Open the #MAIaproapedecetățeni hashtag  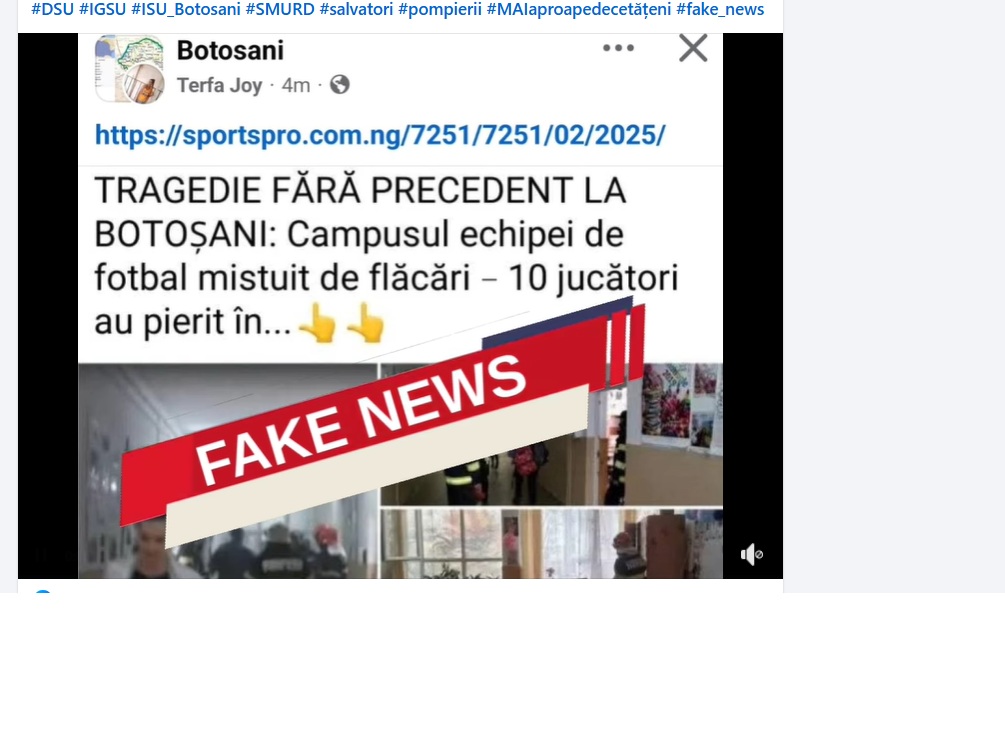[579, 10]
